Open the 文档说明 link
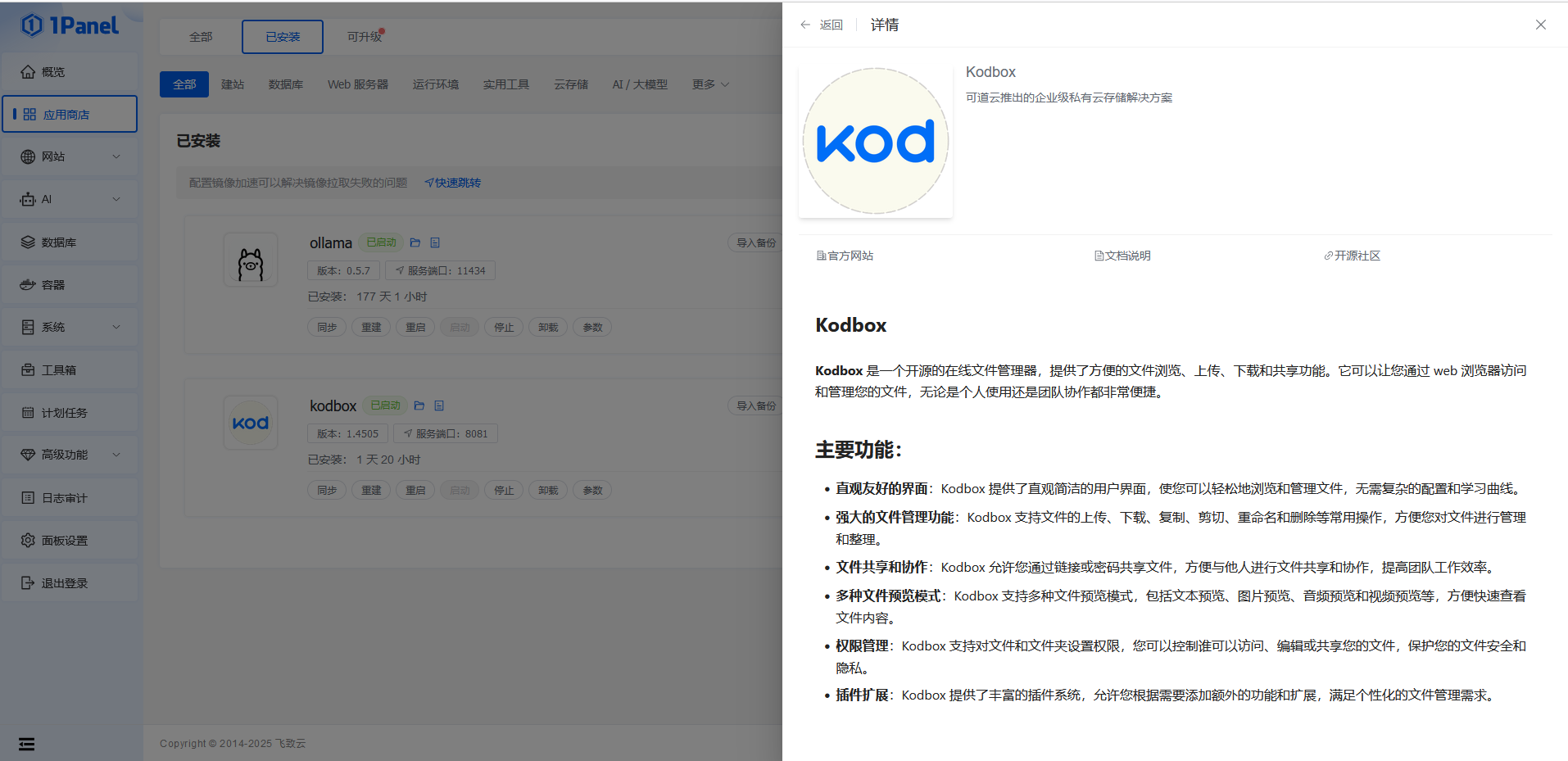The height and width of the screenshot is (761, 1568). (1122, 256)
